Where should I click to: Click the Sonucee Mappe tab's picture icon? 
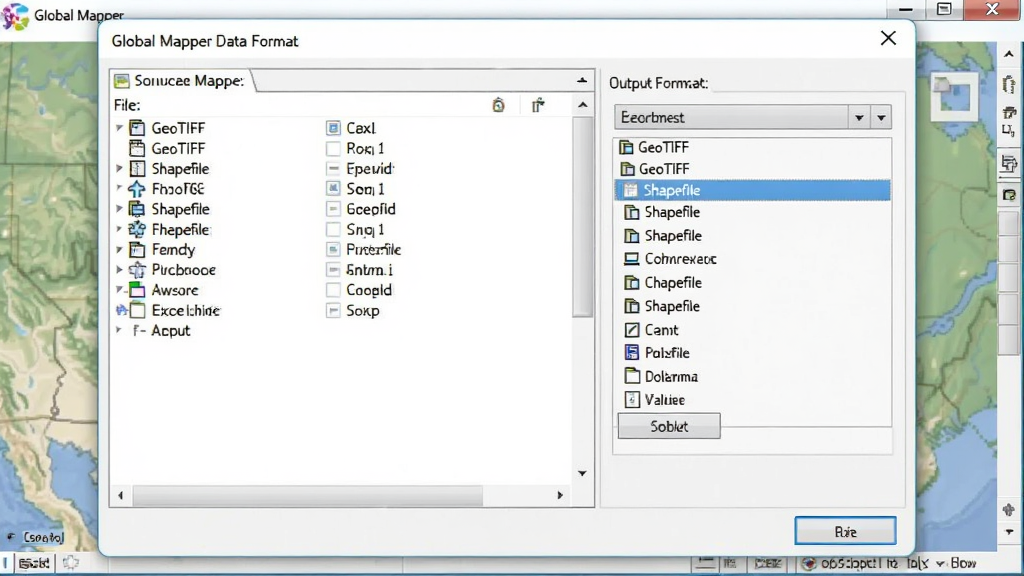(121, 81)
